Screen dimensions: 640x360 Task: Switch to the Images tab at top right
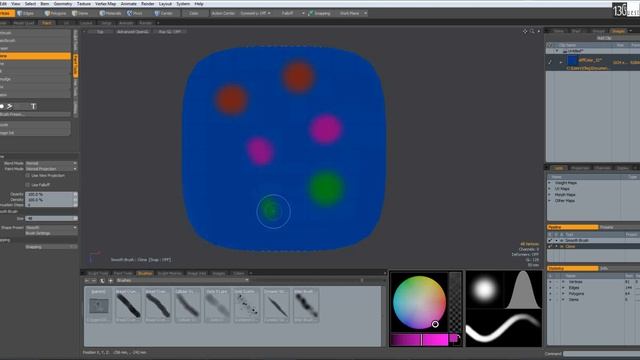pyautogui.click(x=618, y=31)
